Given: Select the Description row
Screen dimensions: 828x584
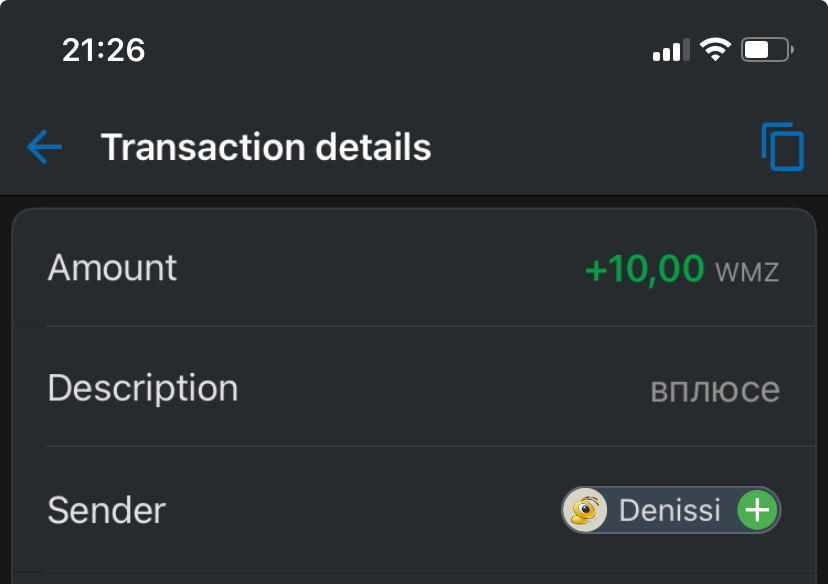Looking at the screenshot, I should (414, 387).
